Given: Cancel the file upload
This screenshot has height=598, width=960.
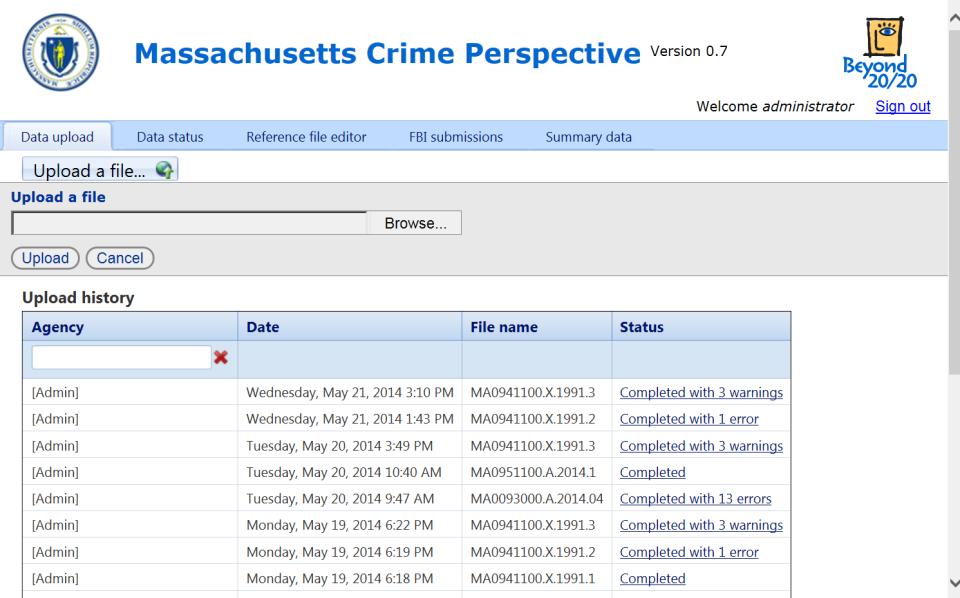Looking at the screenshot, I should pos(120,258).
